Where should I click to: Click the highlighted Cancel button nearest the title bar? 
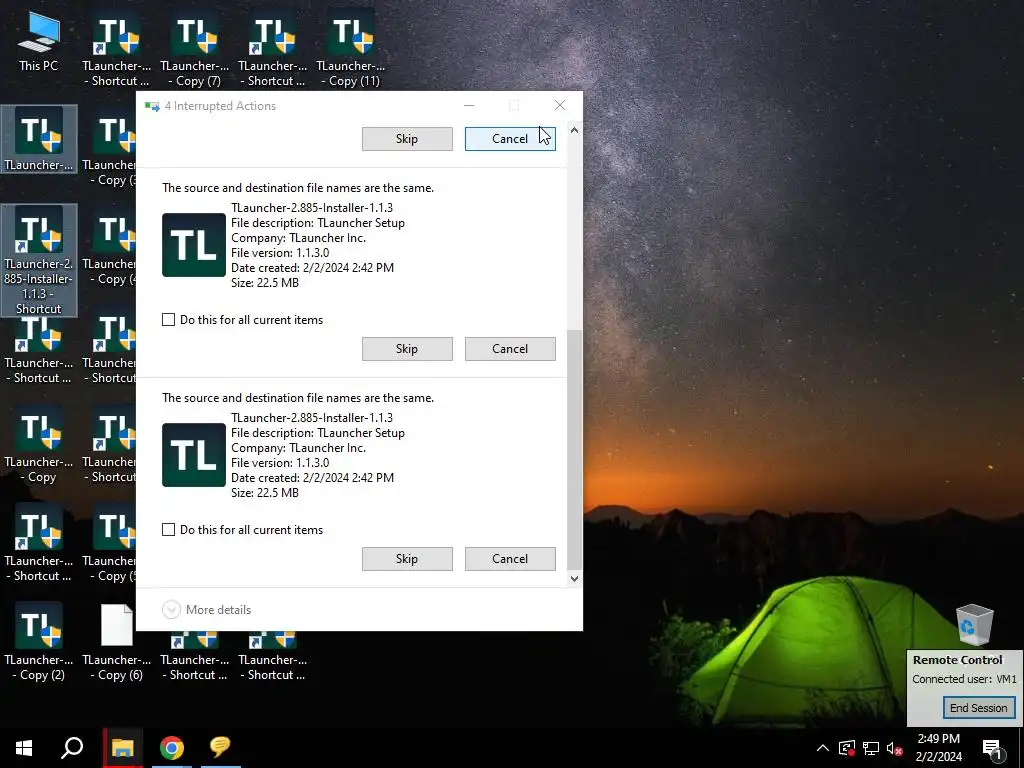click(510, 138)
